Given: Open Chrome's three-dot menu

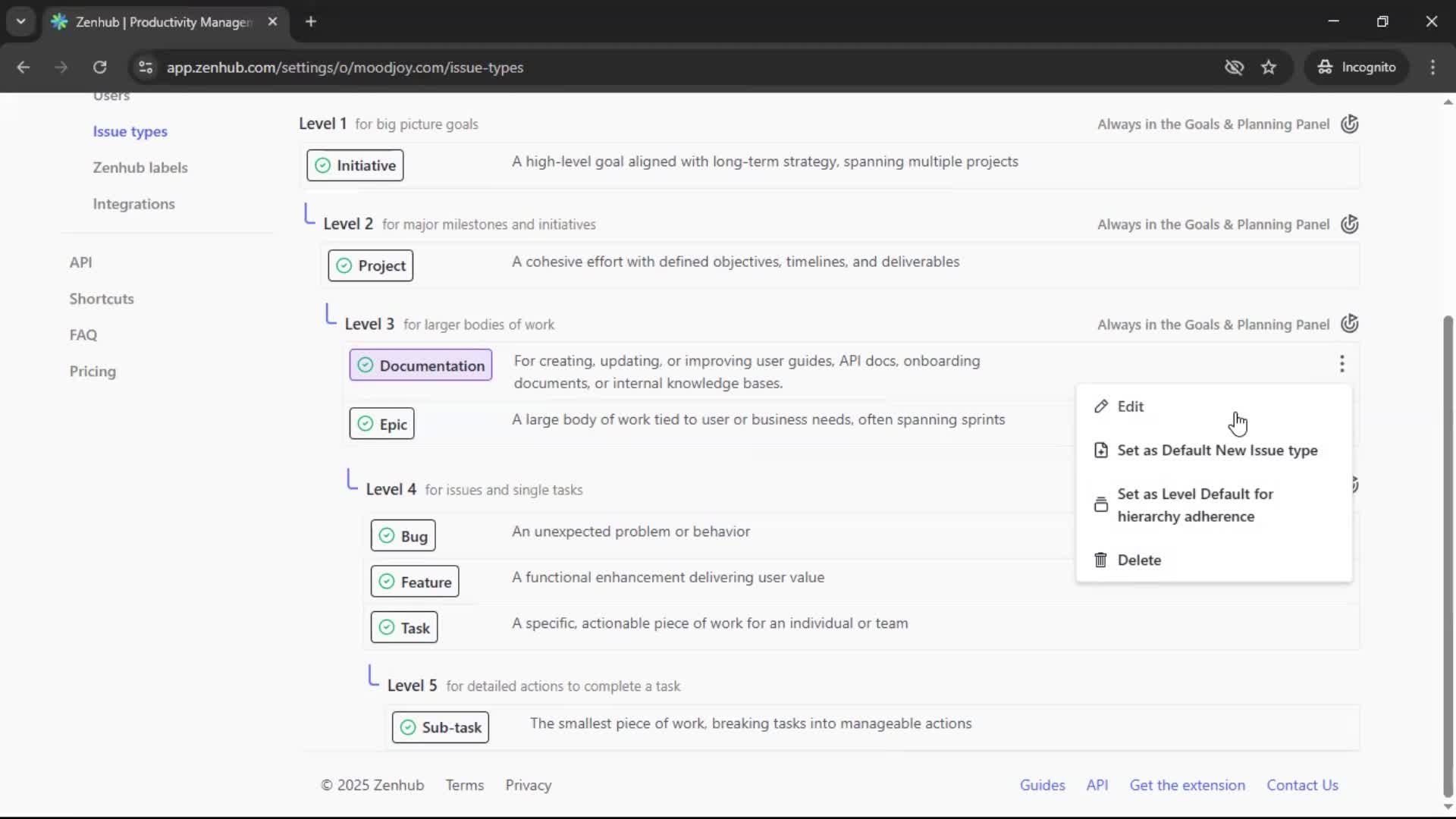Looking at the screenshot, I should (x=1433, y=67).
